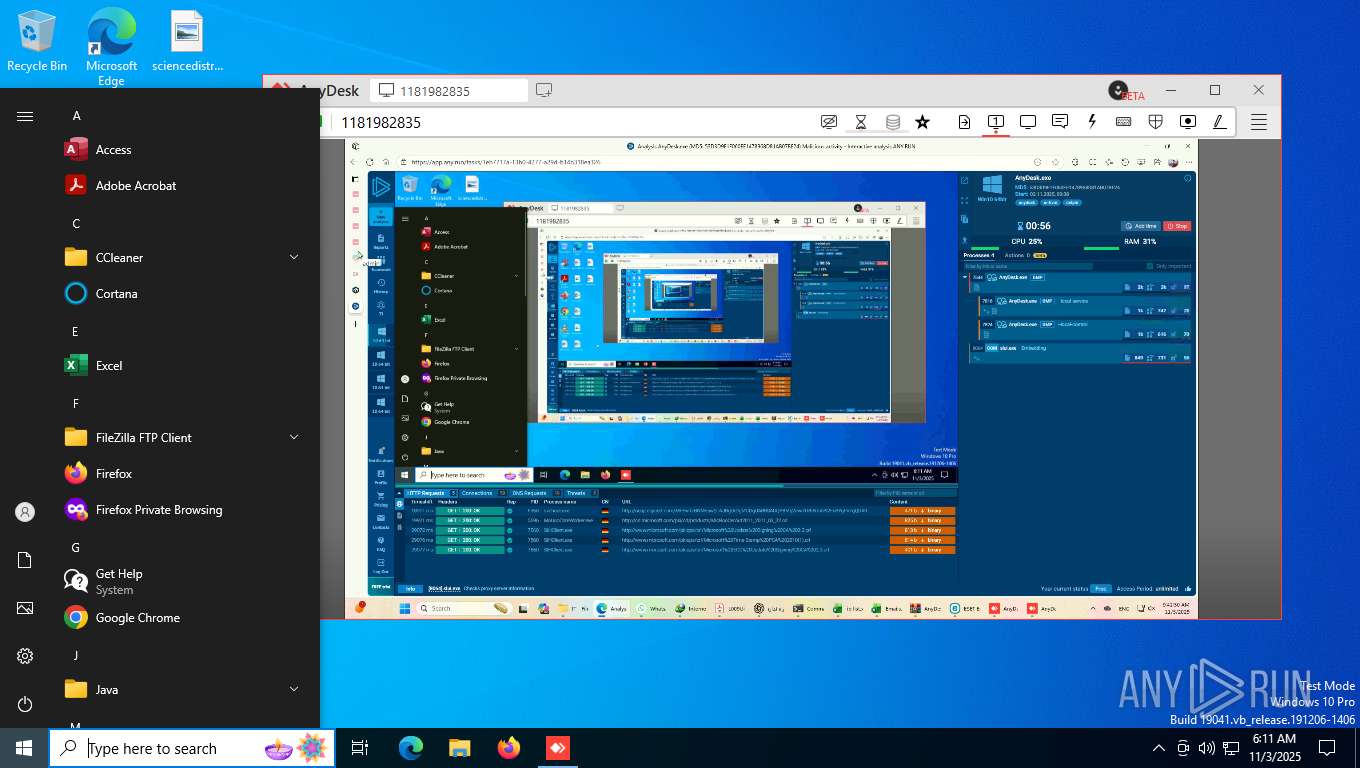Open AnyDesk display settings monitor icon
The height and width of the screenshot is (768, 1360).
(1028, 122)
